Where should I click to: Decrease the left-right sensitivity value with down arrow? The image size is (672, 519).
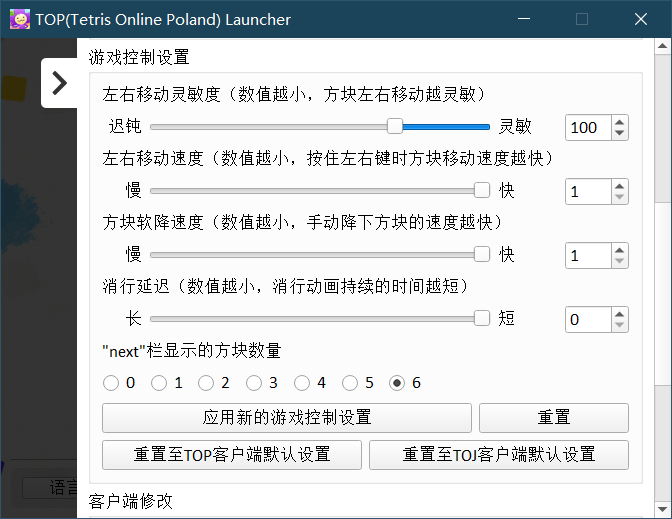[619, 133]
